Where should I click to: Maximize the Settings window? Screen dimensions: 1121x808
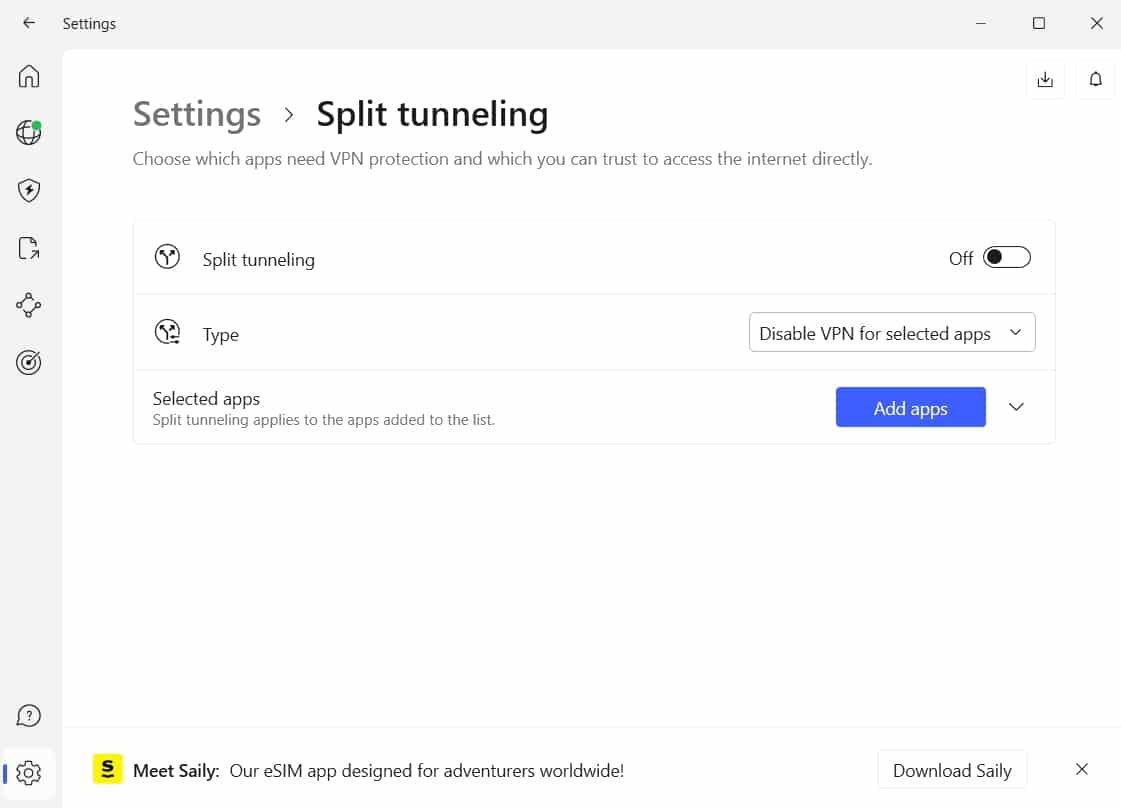point(1039,23)
